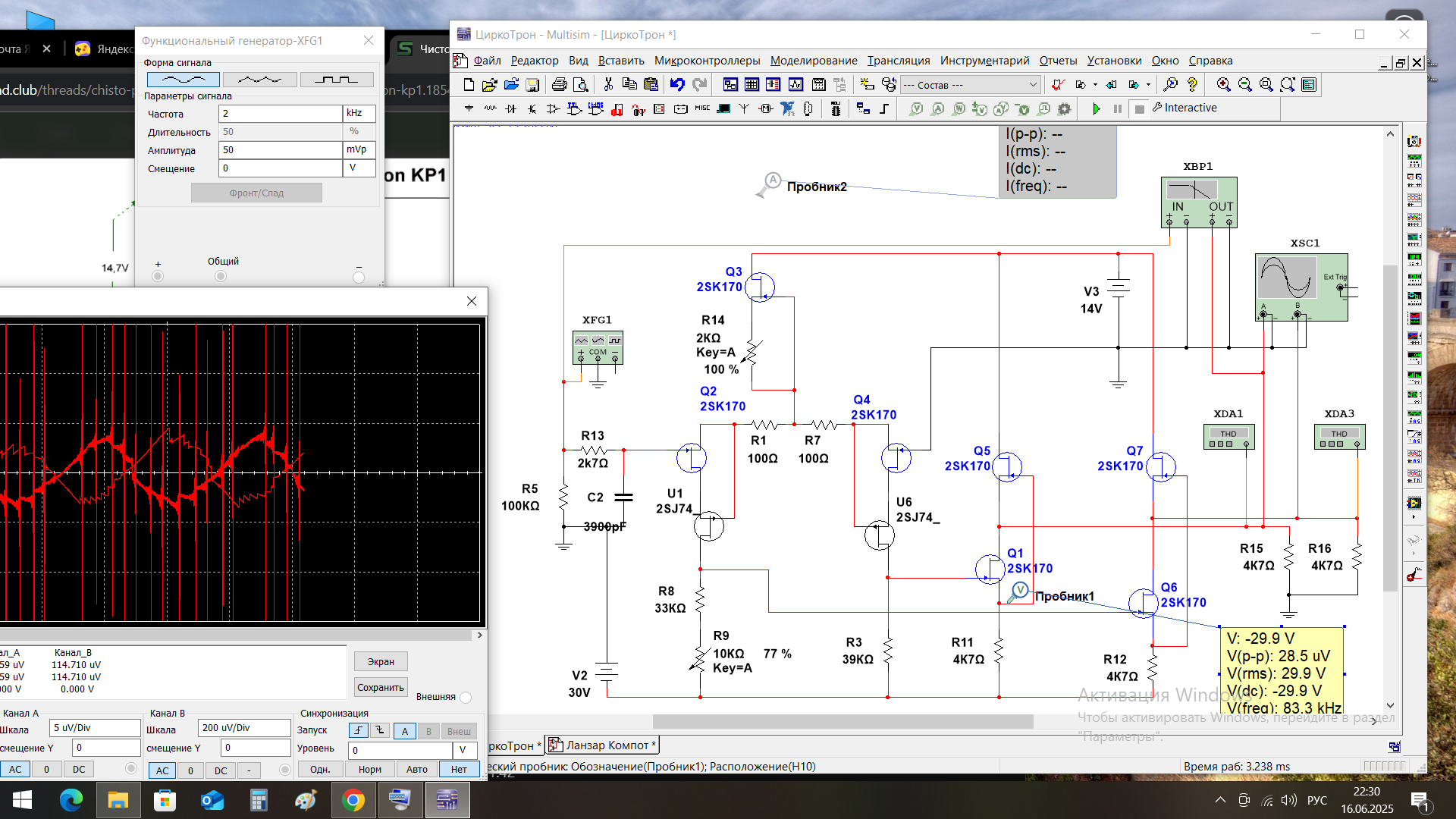Screen dimensions: 1456x819
Task: Click the Print icon in toolbar
Action: [559, 85]
